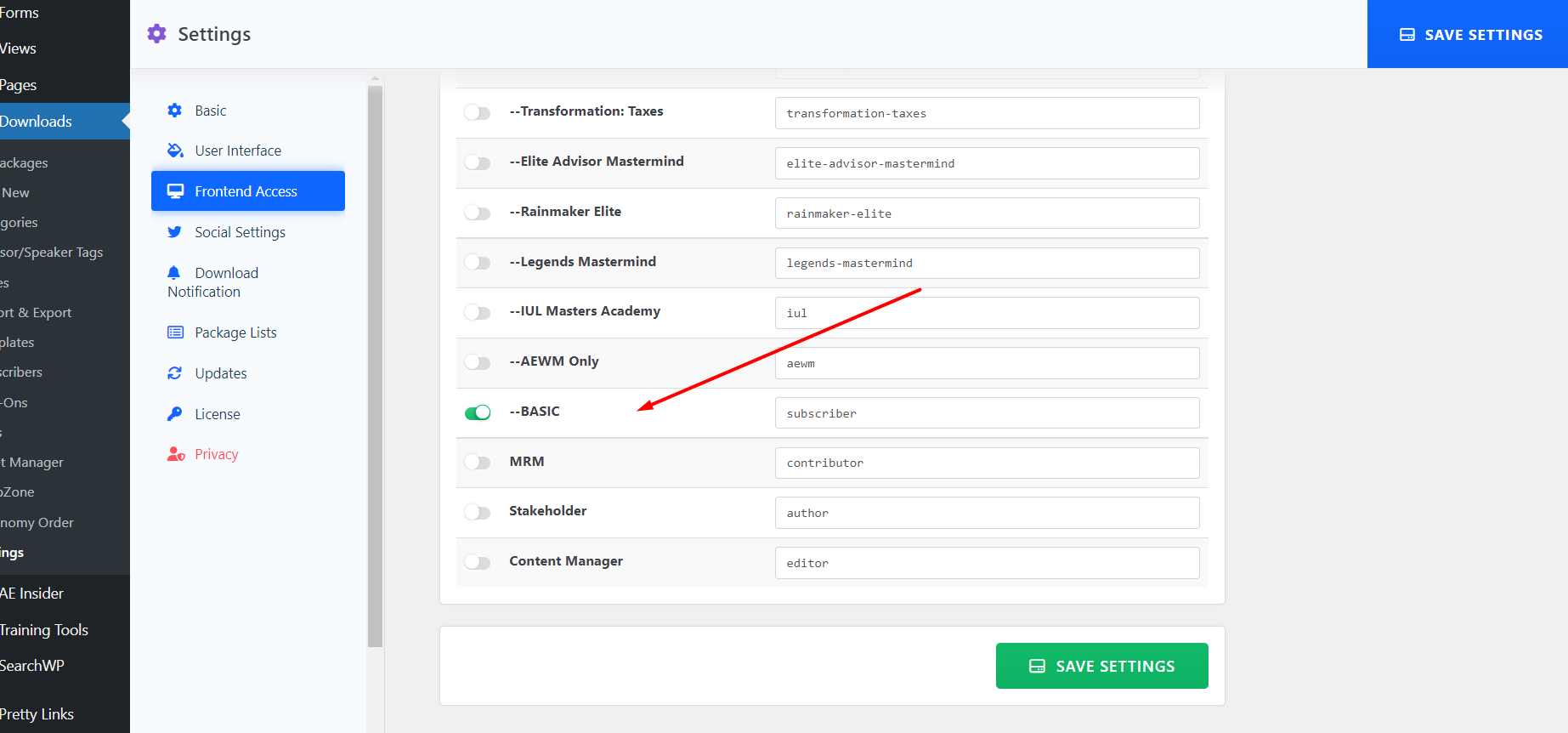Open the Download Notification tab
The width and height of the screenshot is (1568, 733).
click(248, 282)
